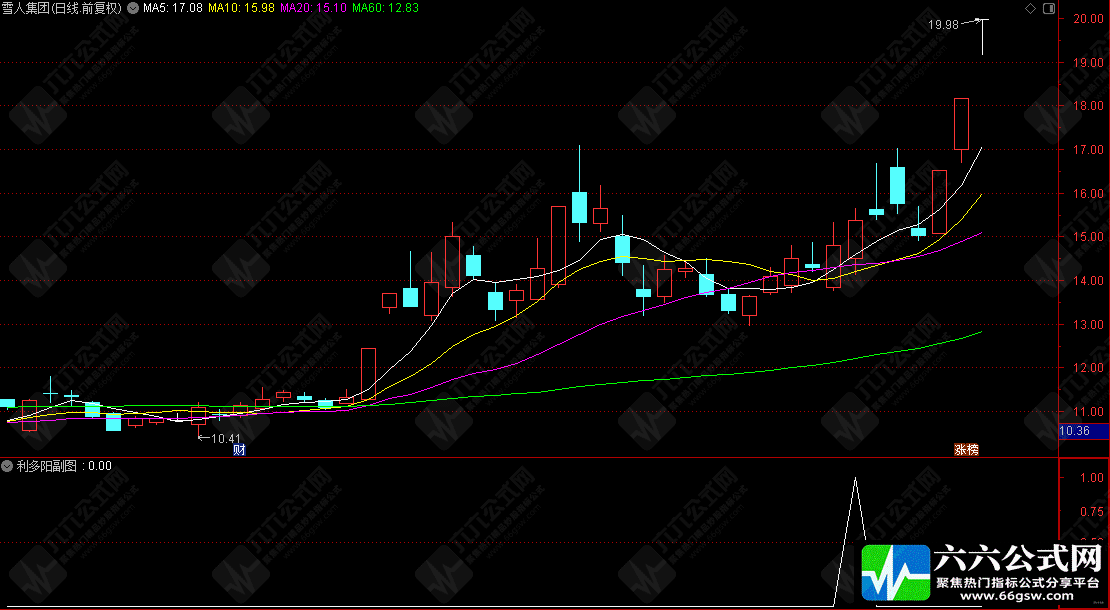Toggle the panel layout icon beside the diamond
This screenshot has height=610, width=1110.
click(1049, 8)
